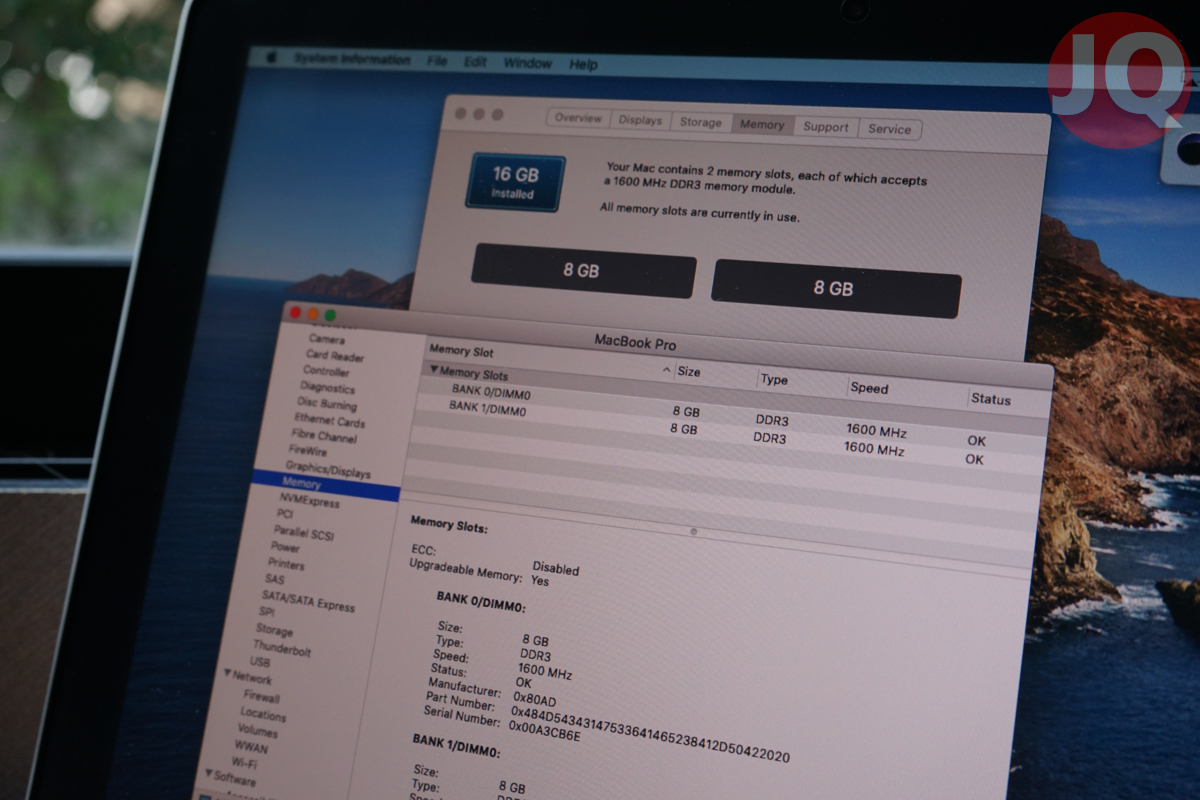Select USB in the sidebar
The height and width of the screenshot is (800, 1200).
pyautogui.click(x=260, y=662)
